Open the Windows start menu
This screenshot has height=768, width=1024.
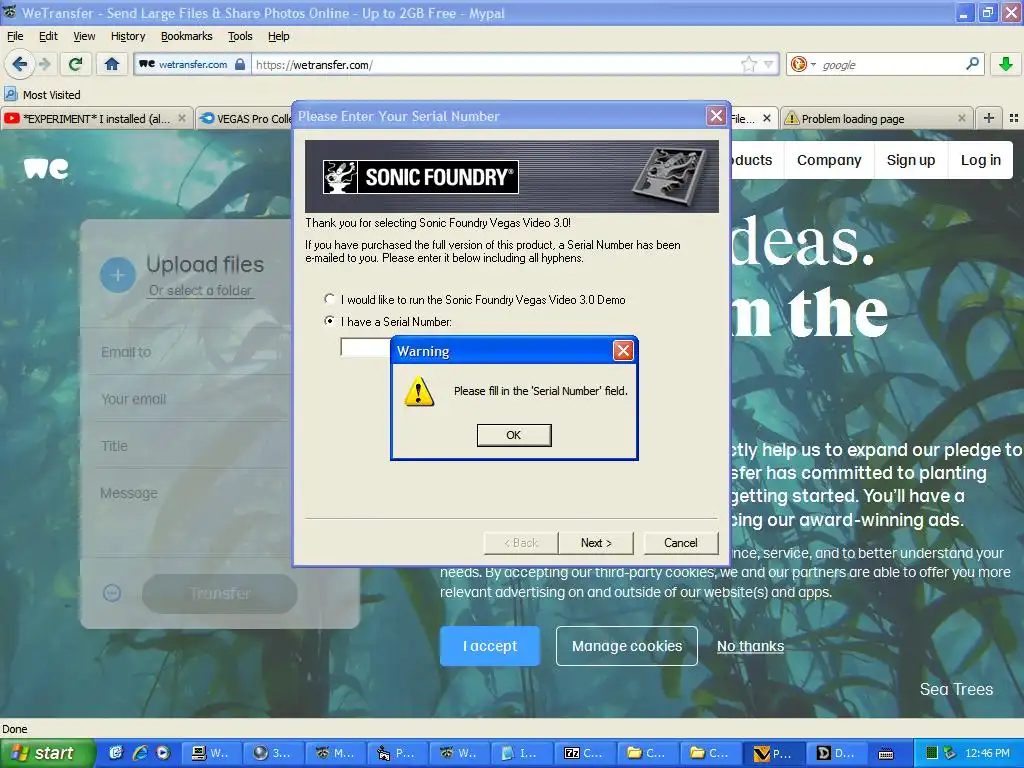(47, 753)
